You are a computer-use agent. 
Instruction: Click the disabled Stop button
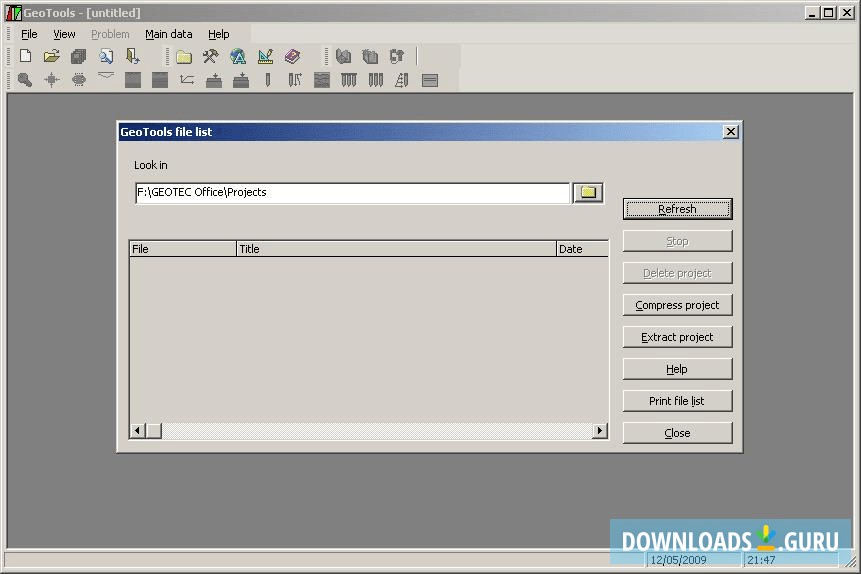pyautogui.click(x=677, y=241)
